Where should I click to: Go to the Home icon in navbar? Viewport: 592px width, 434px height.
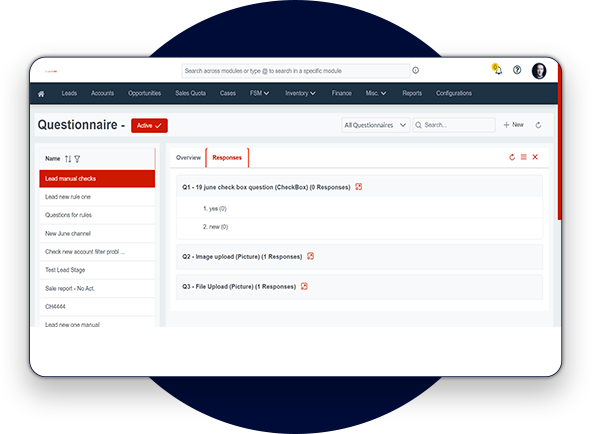[x=41, y=94]
